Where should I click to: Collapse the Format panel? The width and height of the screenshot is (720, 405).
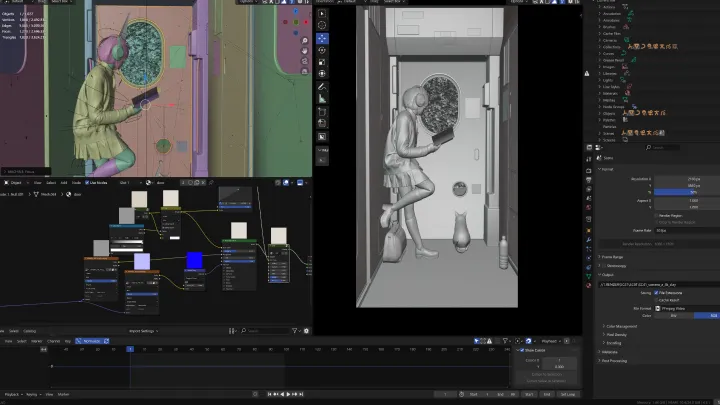pos(606,169)
